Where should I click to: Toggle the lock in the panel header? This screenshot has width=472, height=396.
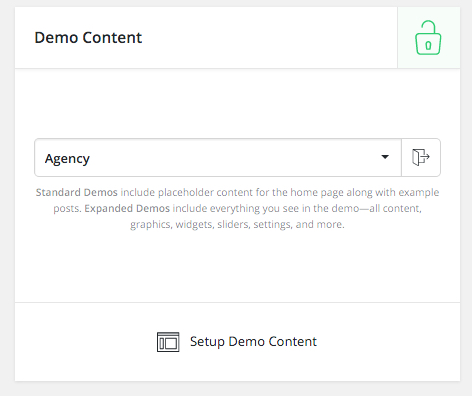click(x=429, y=38)
